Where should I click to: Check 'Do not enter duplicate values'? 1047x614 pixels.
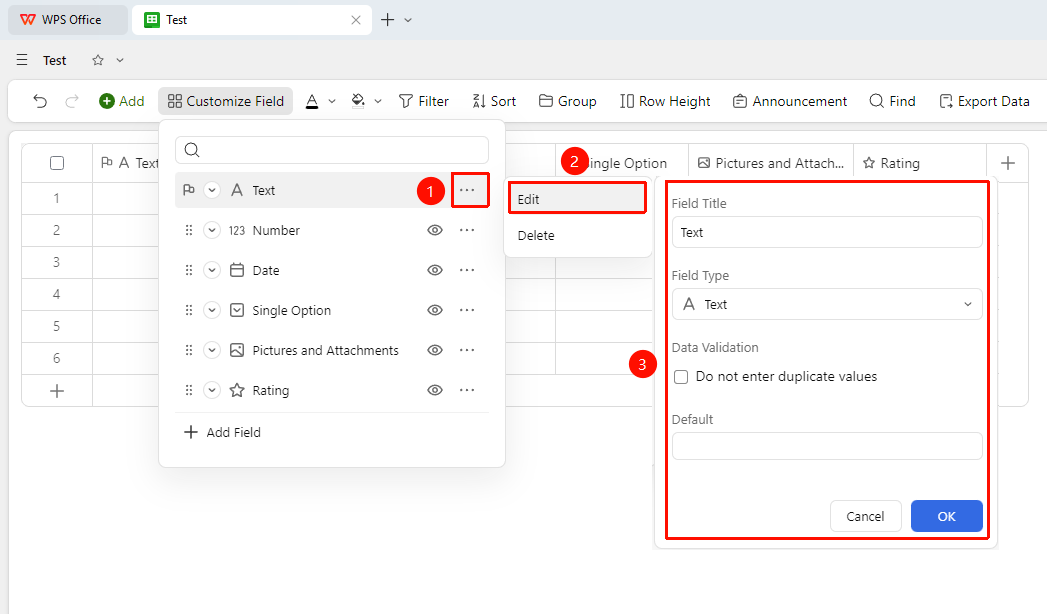coord(681,377)
